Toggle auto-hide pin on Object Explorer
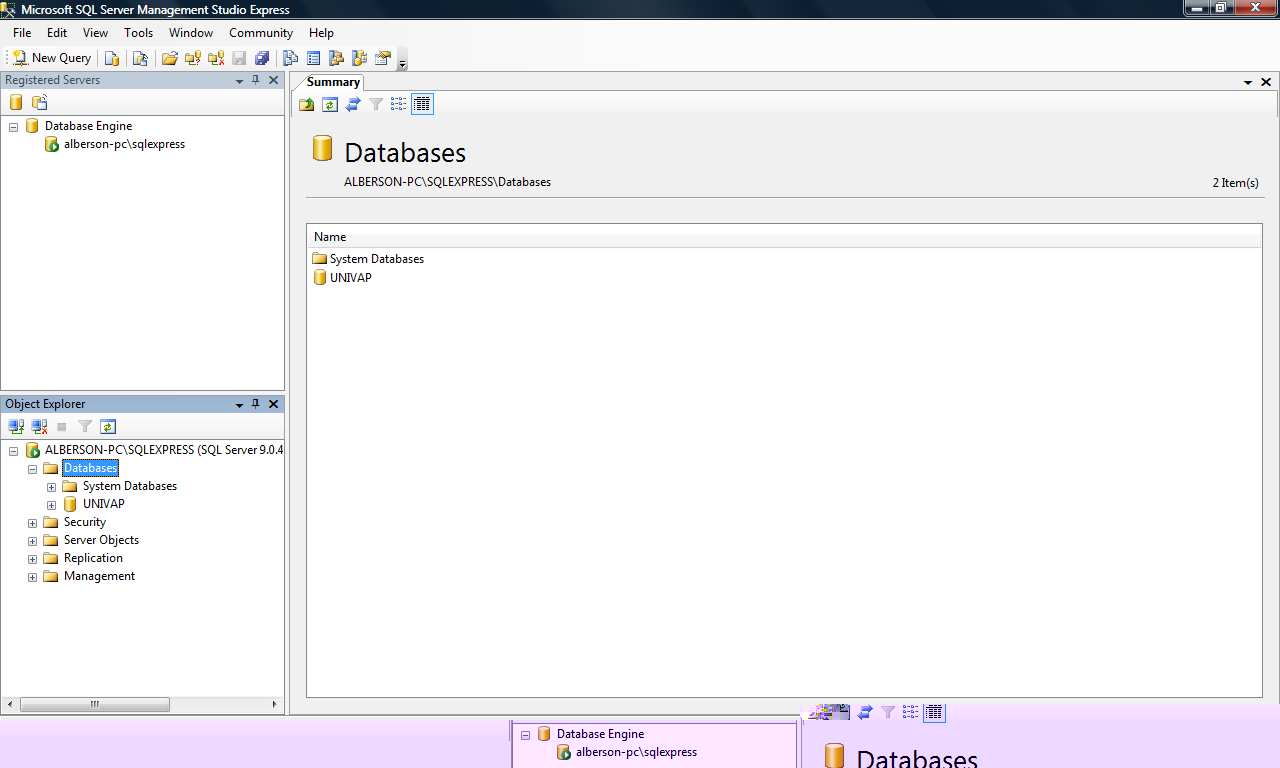The height and width of the screenshot is (768, 1280). point(256,404)
